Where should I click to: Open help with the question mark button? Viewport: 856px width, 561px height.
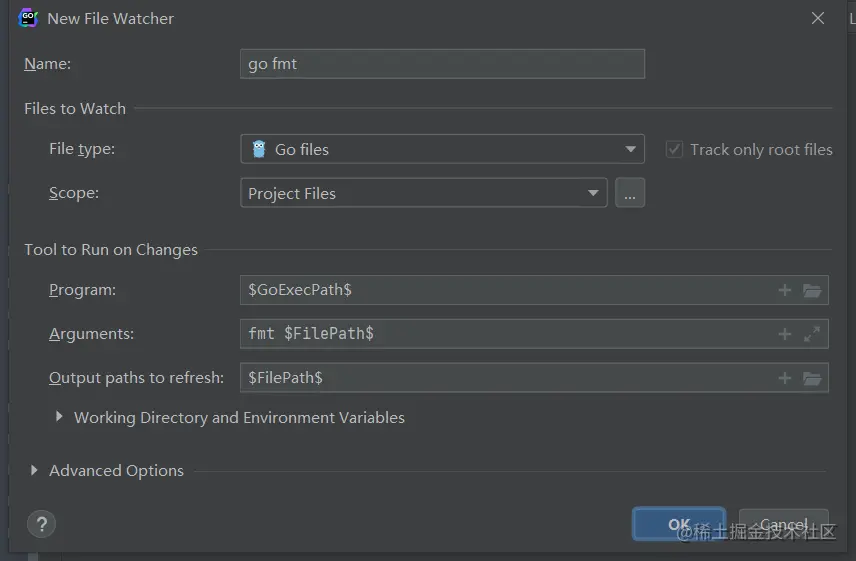tap(41, 524)
